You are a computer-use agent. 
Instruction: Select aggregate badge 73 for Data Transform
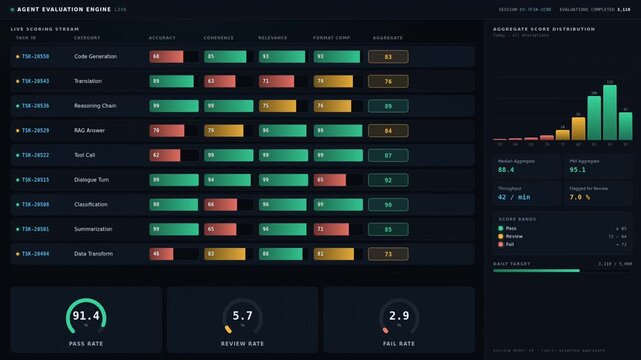coord(388,254)
